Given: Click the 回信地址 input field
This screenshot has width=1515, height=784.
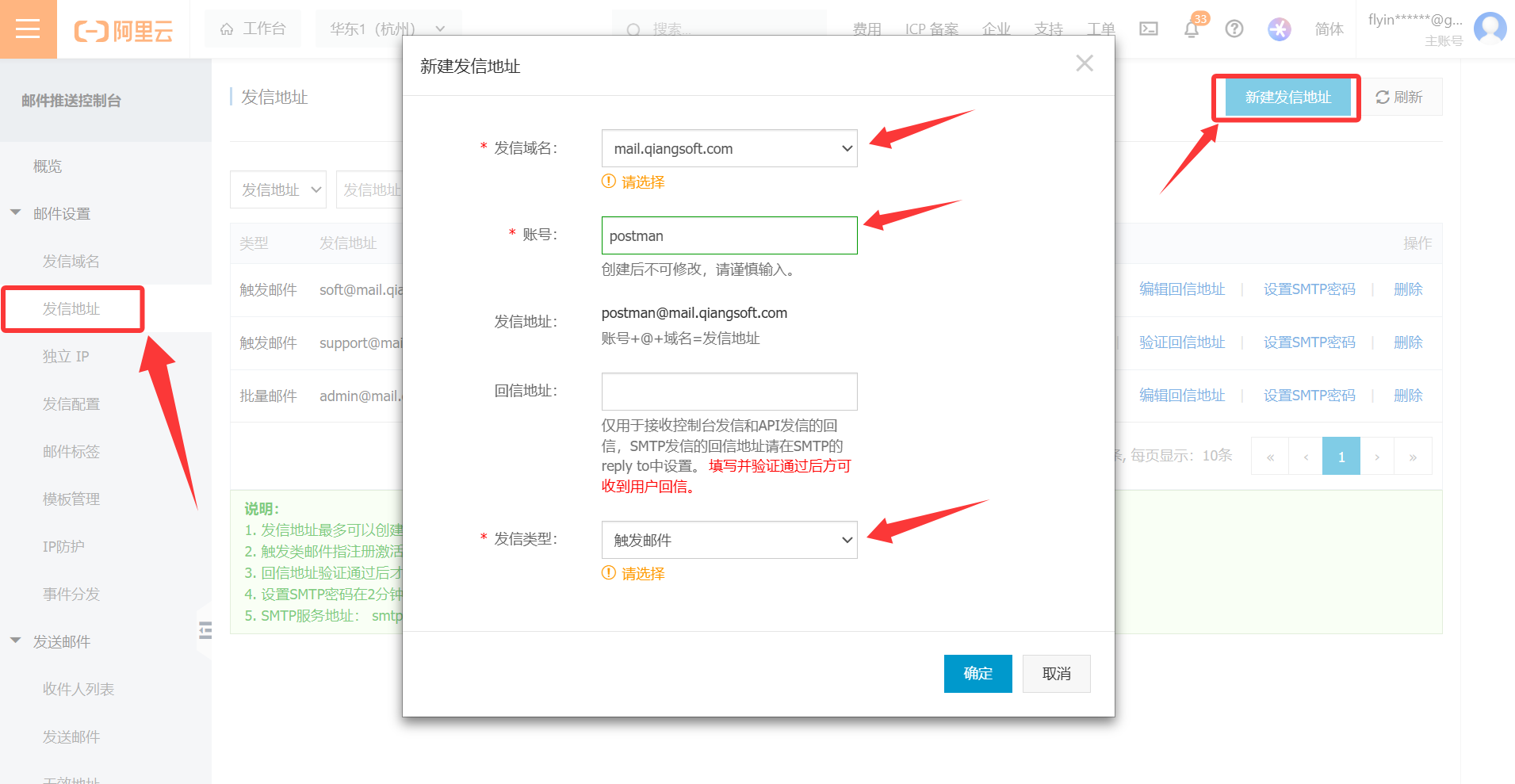Looking at the screenshot, I should pyautogui.click(x=729, y=392).
